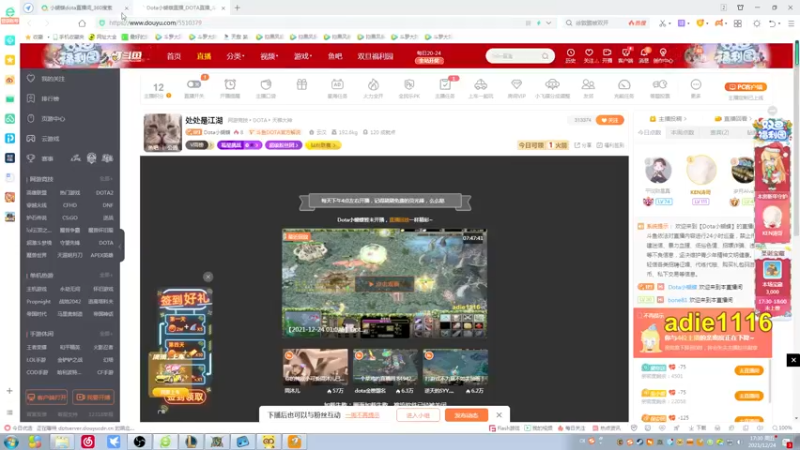Viewport: 800px width, 450px height.
Task: Click the diamond VIP icon in streamer toolbar
Action: [516, 85]
